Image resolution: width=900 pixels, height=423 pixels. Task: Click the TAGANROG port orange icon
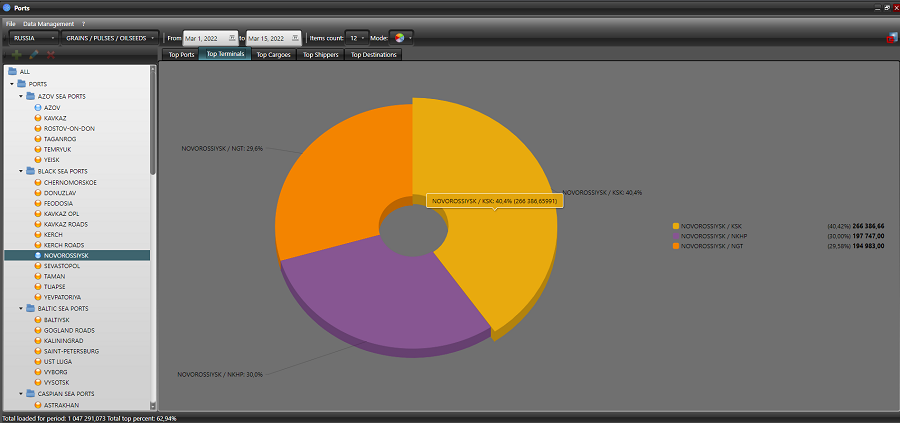38,139
